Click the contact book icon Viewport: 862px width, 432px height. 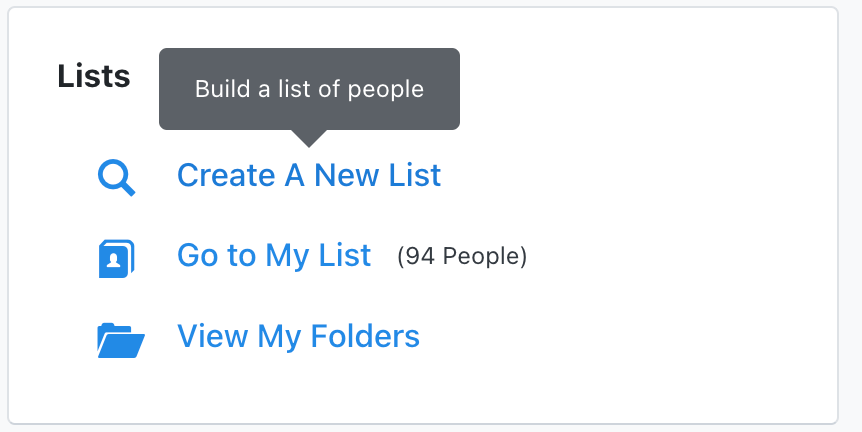point(117,258)
